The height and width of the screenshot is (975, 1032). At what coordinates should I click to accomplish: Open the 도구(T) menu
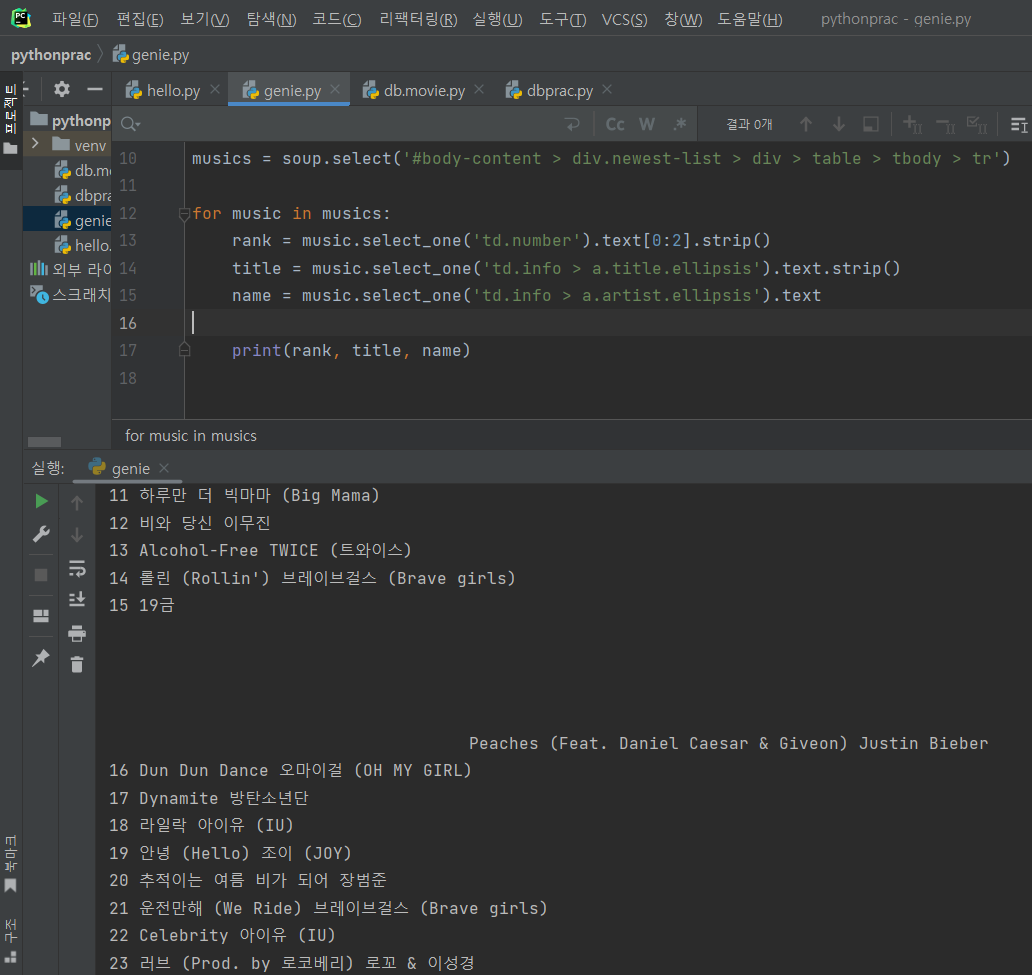tap(563, 19)
